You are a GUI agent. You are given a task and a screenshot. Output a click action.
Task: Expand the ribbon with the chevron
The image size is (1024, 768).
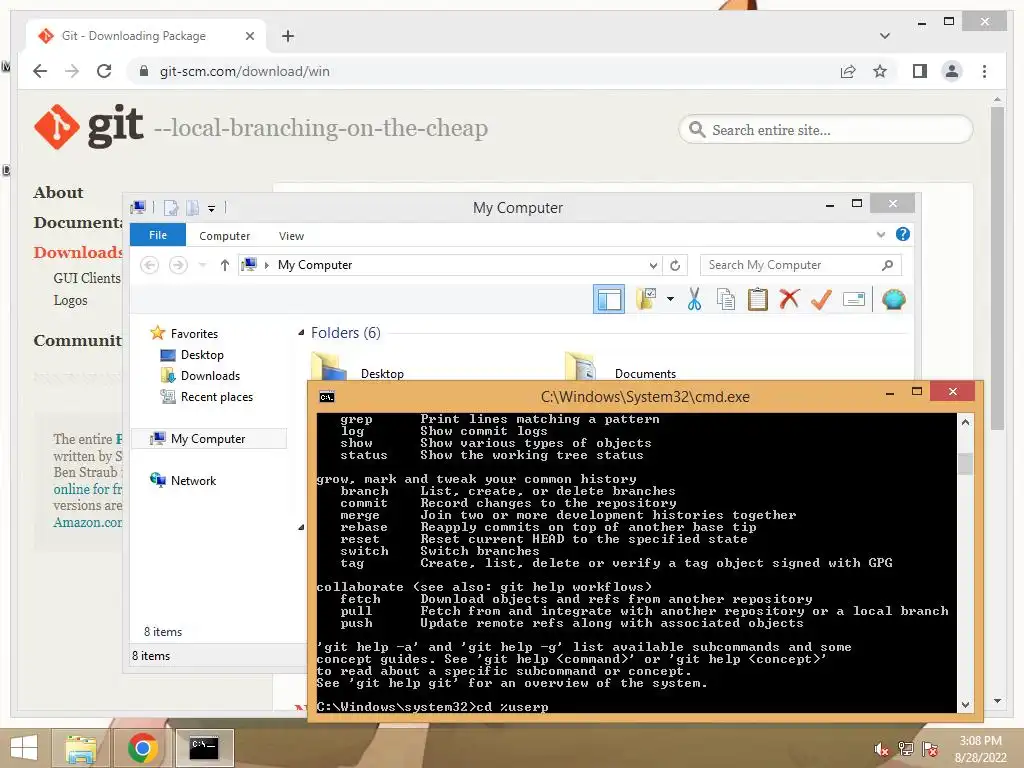[x=881, y=234]
